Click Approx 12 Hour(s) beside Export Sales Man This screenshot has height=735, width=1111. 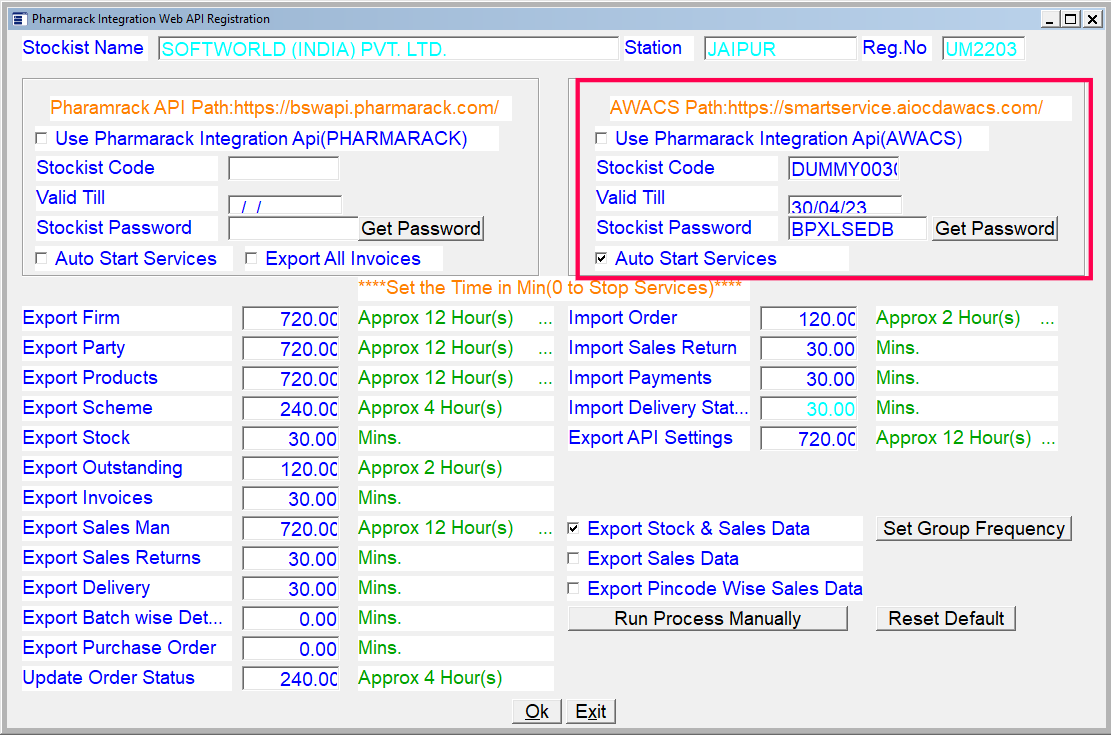436,528
